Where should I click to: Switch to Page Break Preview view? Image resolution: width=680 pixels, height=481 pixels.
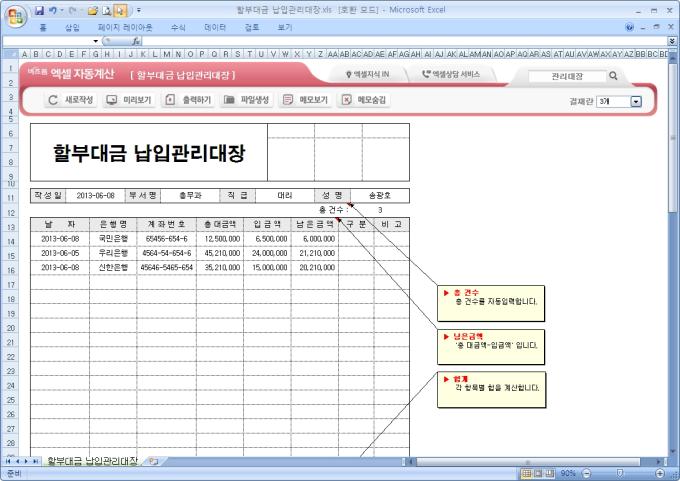click(x=552, y=473)
